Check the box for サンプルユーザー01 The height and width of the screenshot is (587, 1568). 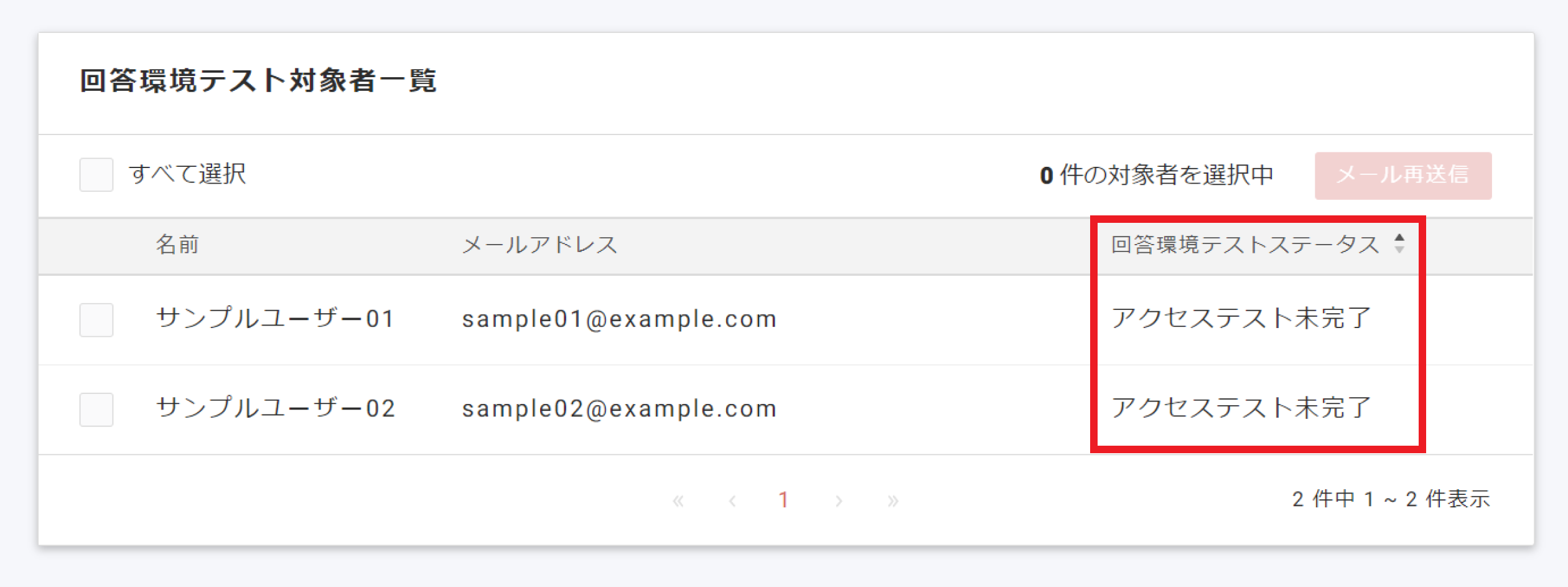pos(96,320)
